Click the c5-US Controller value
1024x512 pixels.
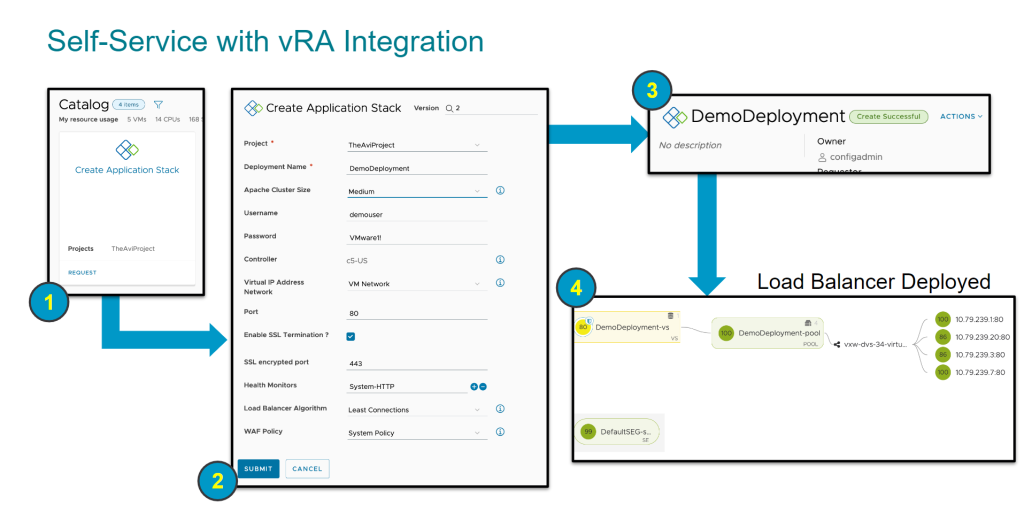click(357, 260)
